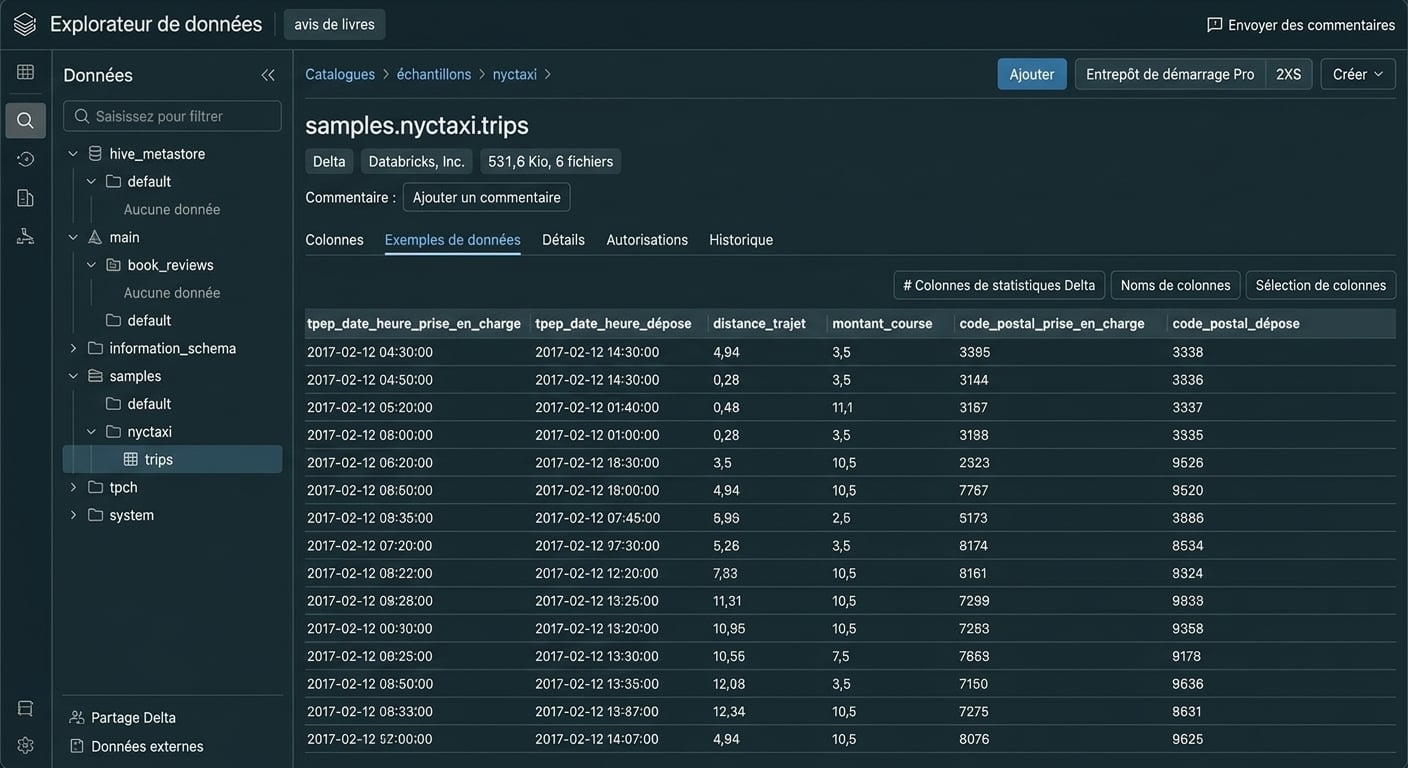Expand the information_schema node

click(72, 348)
